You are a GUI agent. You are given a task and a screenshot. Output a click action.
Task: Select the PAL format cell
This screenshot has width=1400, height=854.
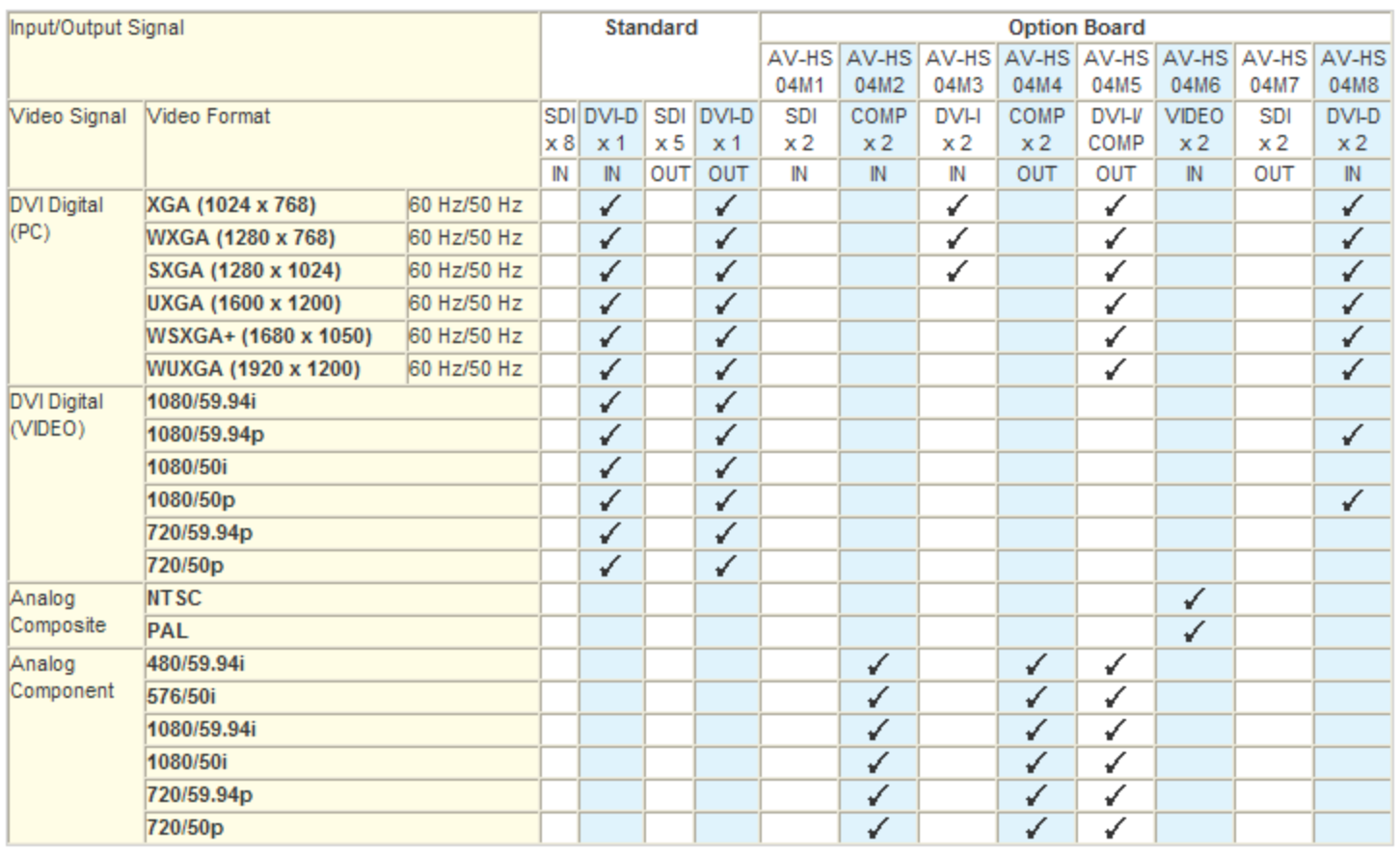pyautogui.click(x=342, y=631)
